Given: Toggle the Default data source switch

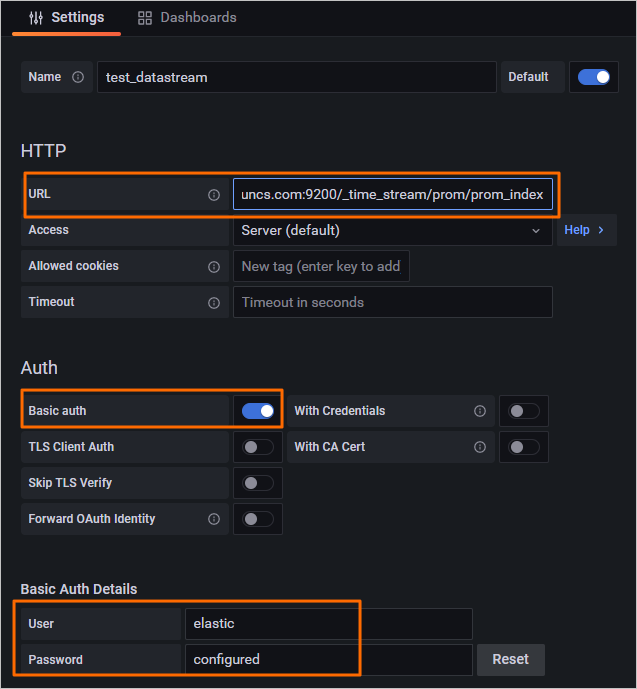Looking at the screenshot, I should tap(594, 77).
